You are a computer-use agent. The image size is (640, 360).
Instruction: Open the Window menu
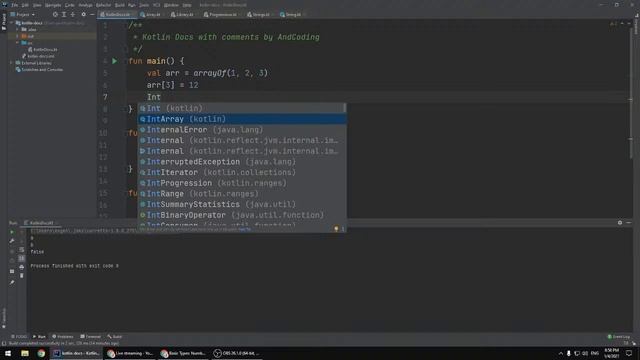[171, 5]
